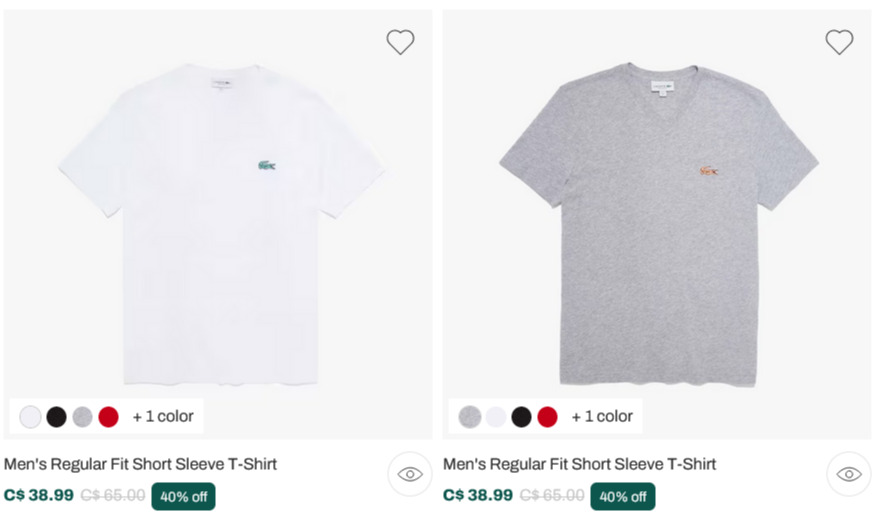This screenshot has width=878, height=517.
Task: Add gray T-shirt to wishlist heart
Action: 839,42
